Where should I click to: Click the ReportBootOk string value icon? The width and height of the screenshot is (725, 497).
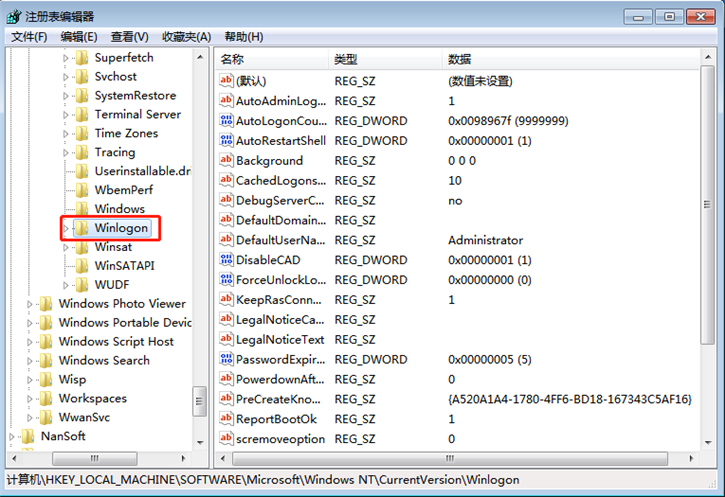click(x=226, y=420)
